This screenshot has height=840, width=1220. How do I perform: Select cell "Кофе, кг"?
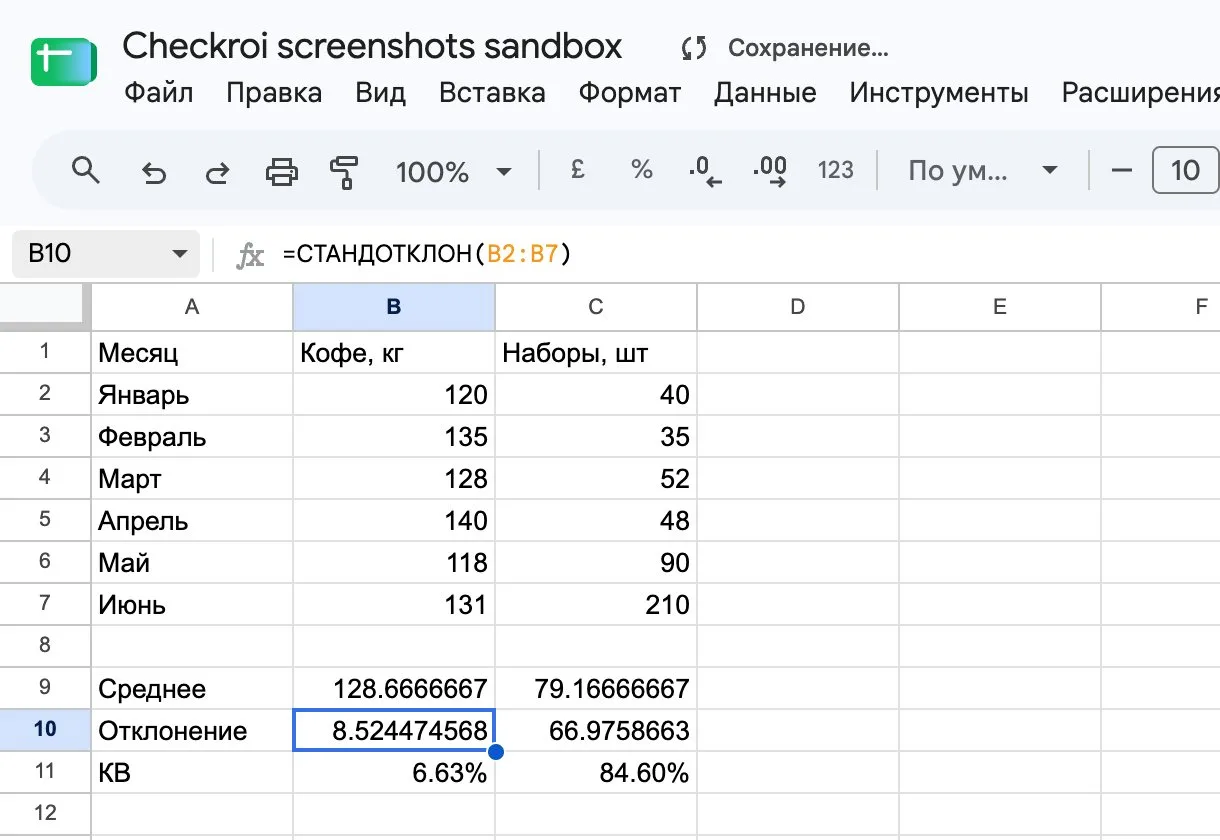394,352
